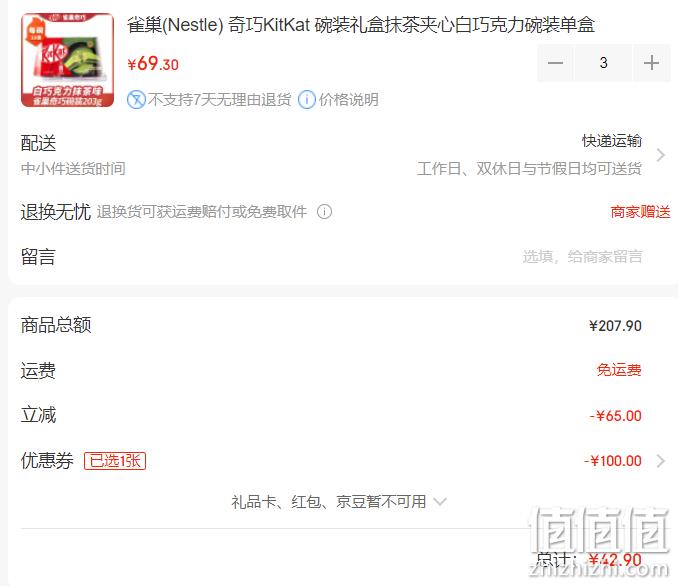Increase quantity with the plus button
This screenshot has width=678, height=586.
tap(651, 63)
